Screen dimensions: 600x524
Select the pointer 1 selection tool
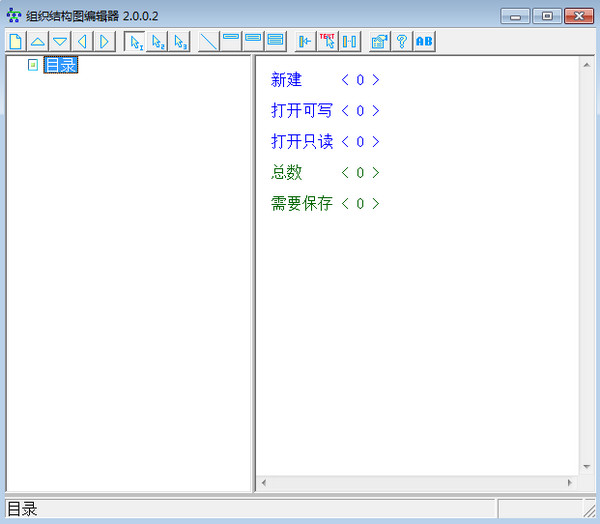pos(136,41)
